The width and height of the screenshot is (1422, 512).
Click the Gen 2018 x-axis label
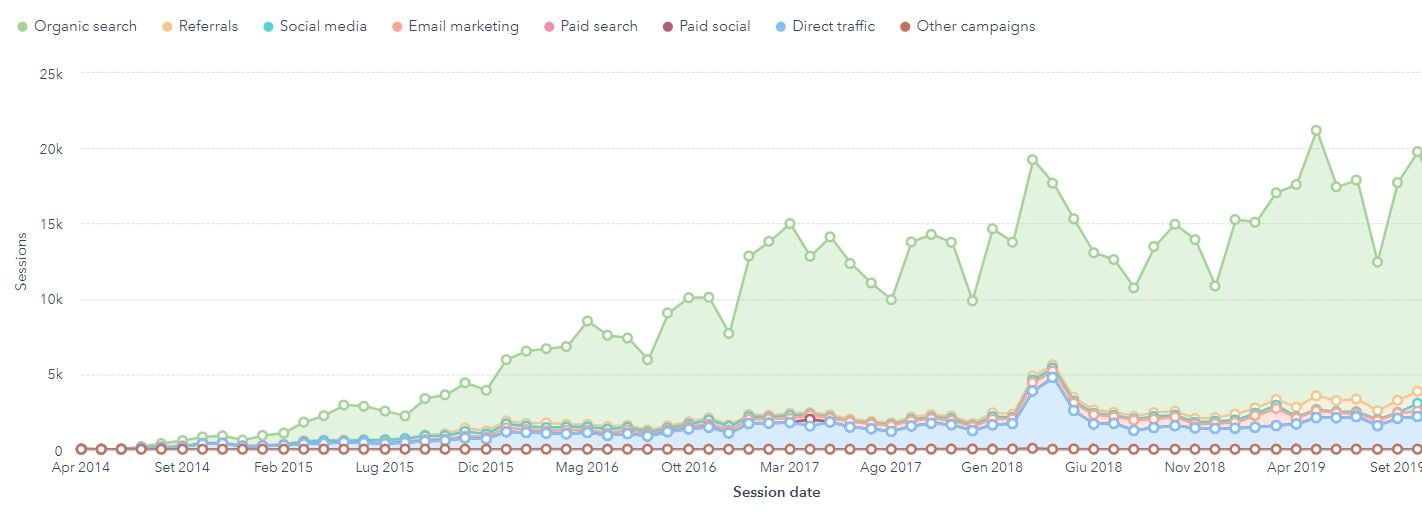point(991,467)
